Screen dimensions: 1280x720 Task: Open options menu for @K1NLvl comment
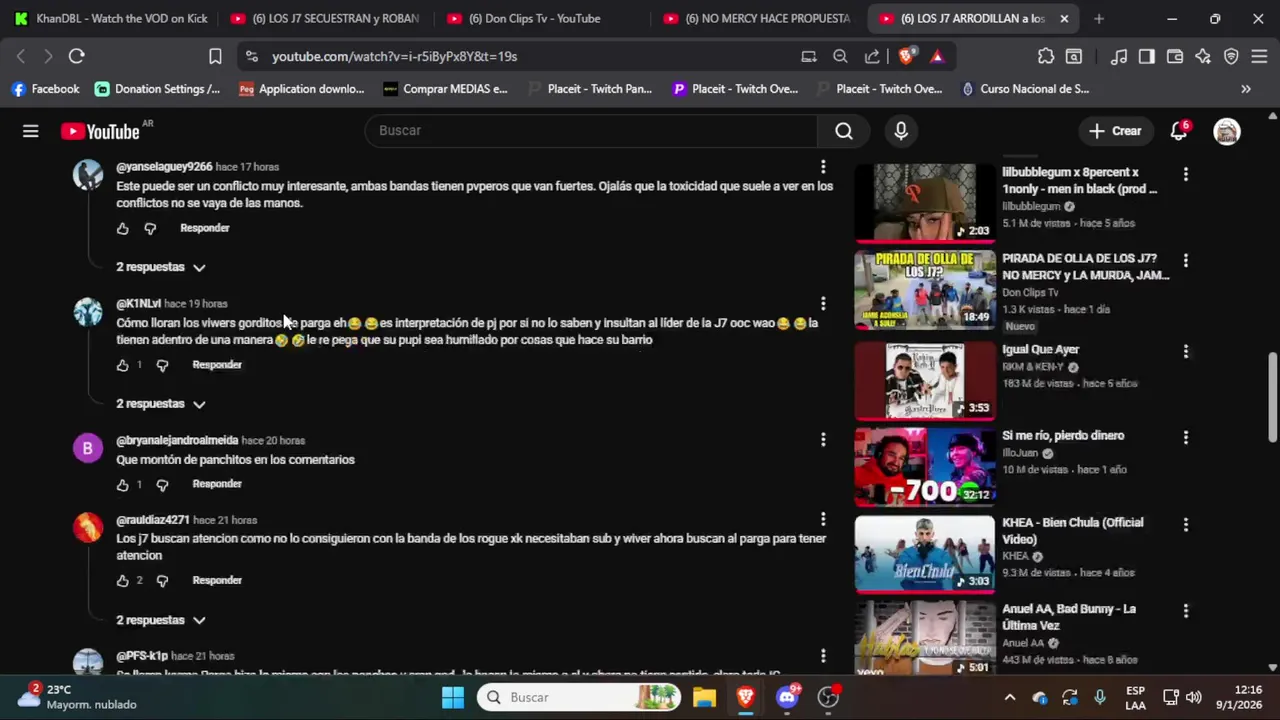(823, 303)
